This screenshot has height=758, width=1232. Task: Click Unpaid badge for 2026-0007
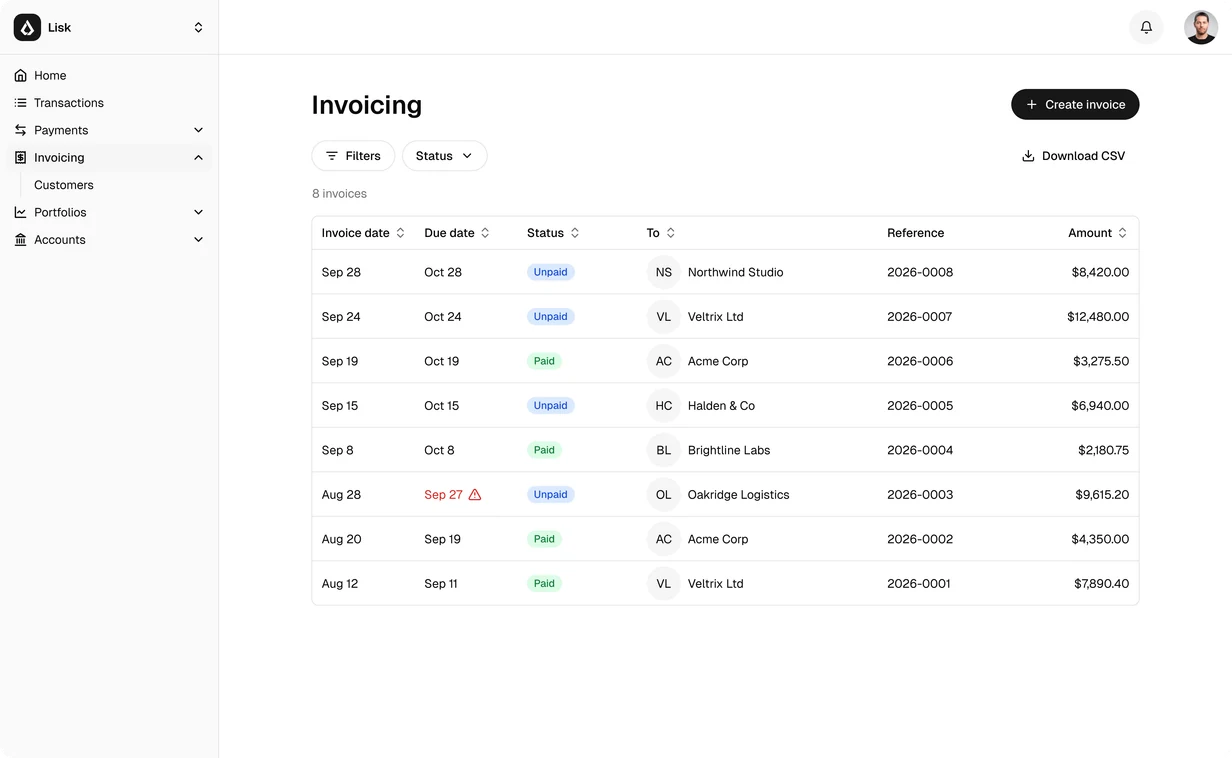551,317
